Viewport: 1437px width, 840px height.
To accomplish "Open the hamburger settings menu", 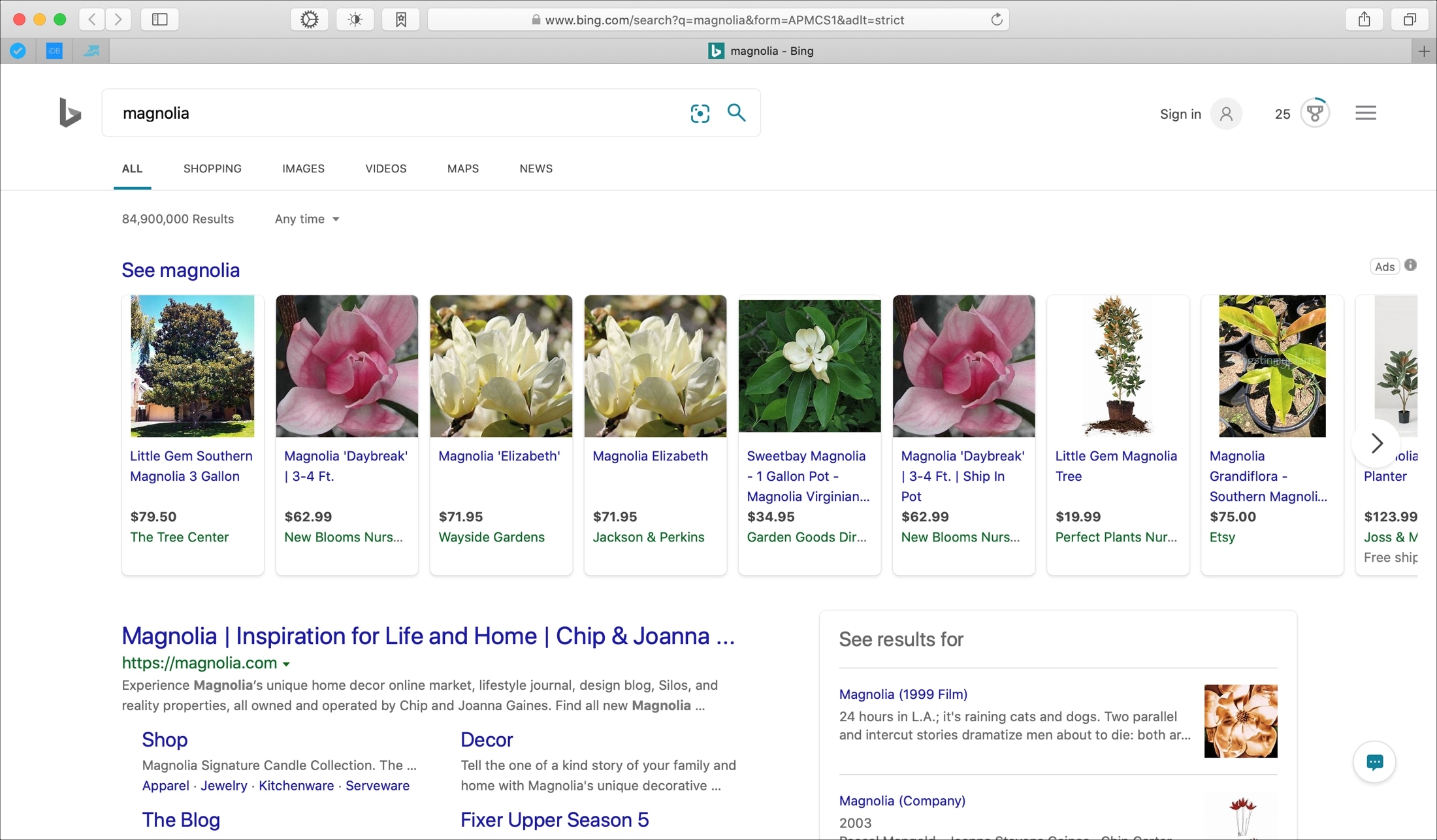I will [x=1365, y=113].
